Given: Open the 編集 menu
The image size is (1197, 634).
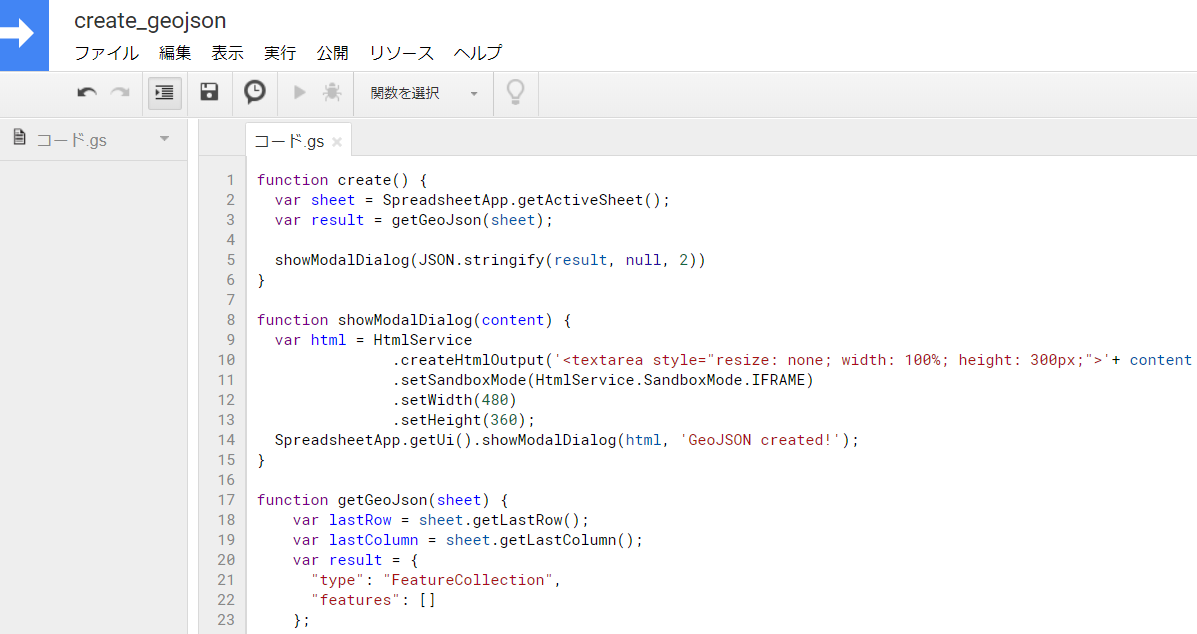Looking at the screenshot, I should (x=175, y=53).
